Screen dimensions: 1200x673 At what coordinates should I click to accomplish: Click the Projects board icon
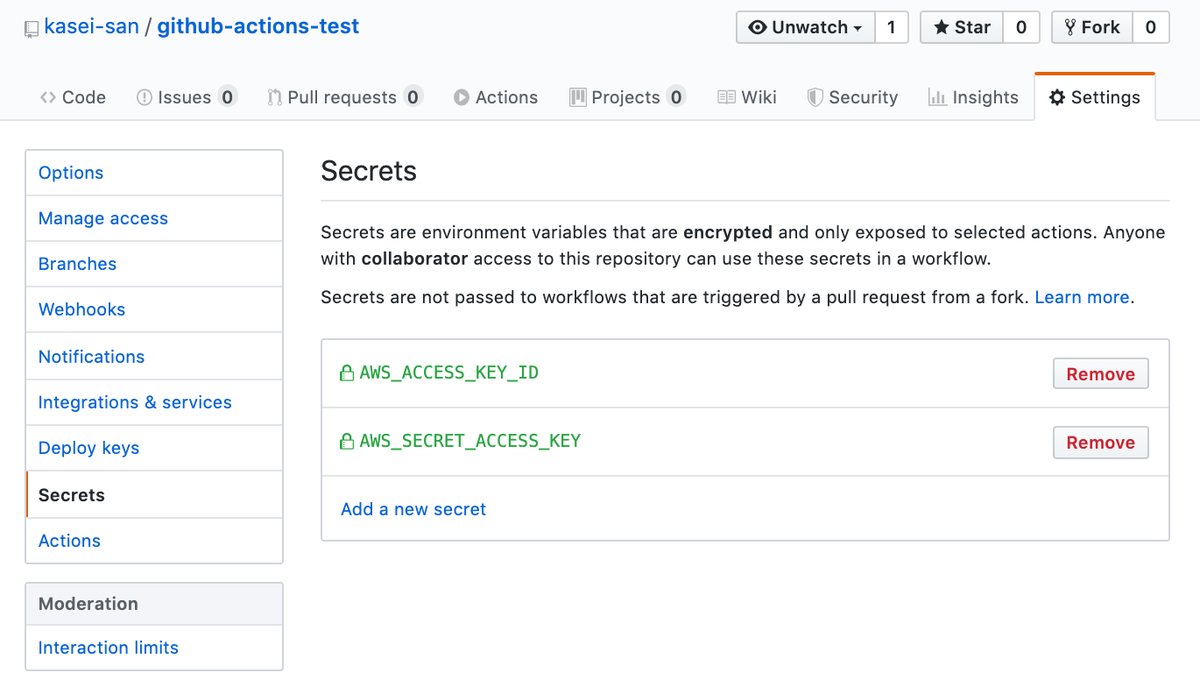tap(578, 97)
